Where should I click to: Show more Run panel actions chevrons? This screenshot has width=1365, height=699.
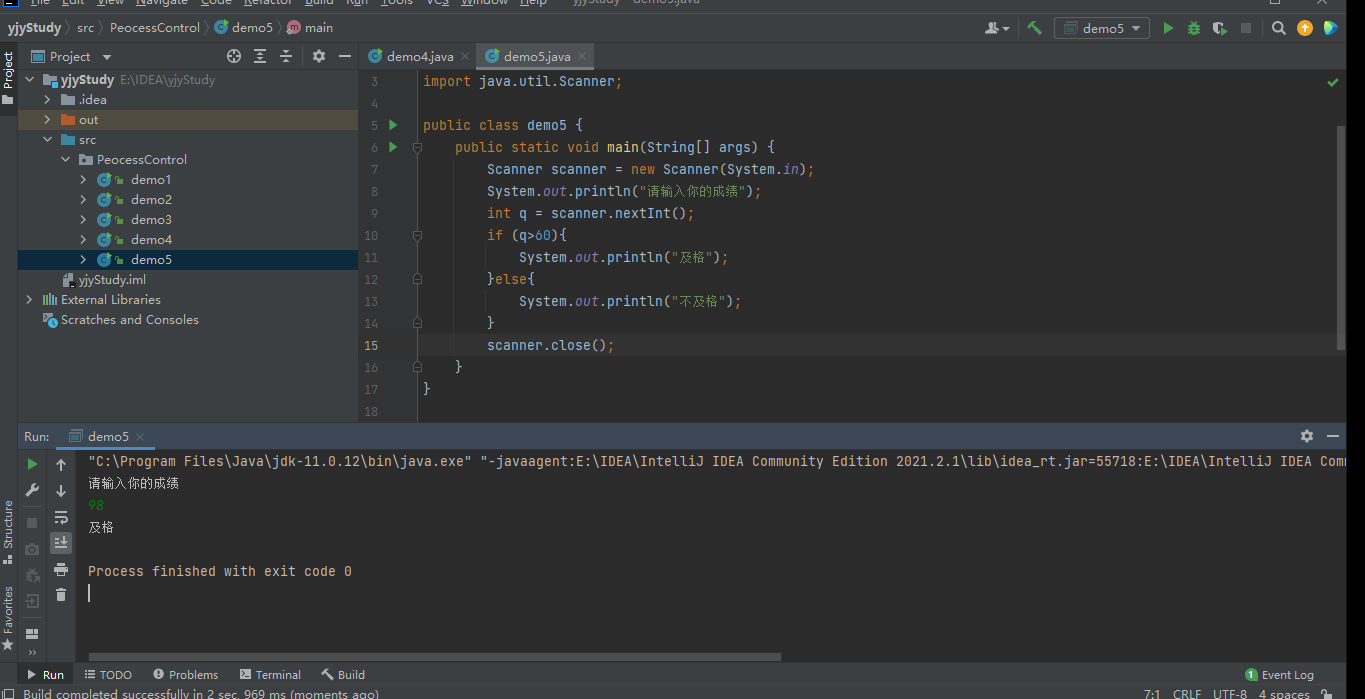(x=32, y=653)
